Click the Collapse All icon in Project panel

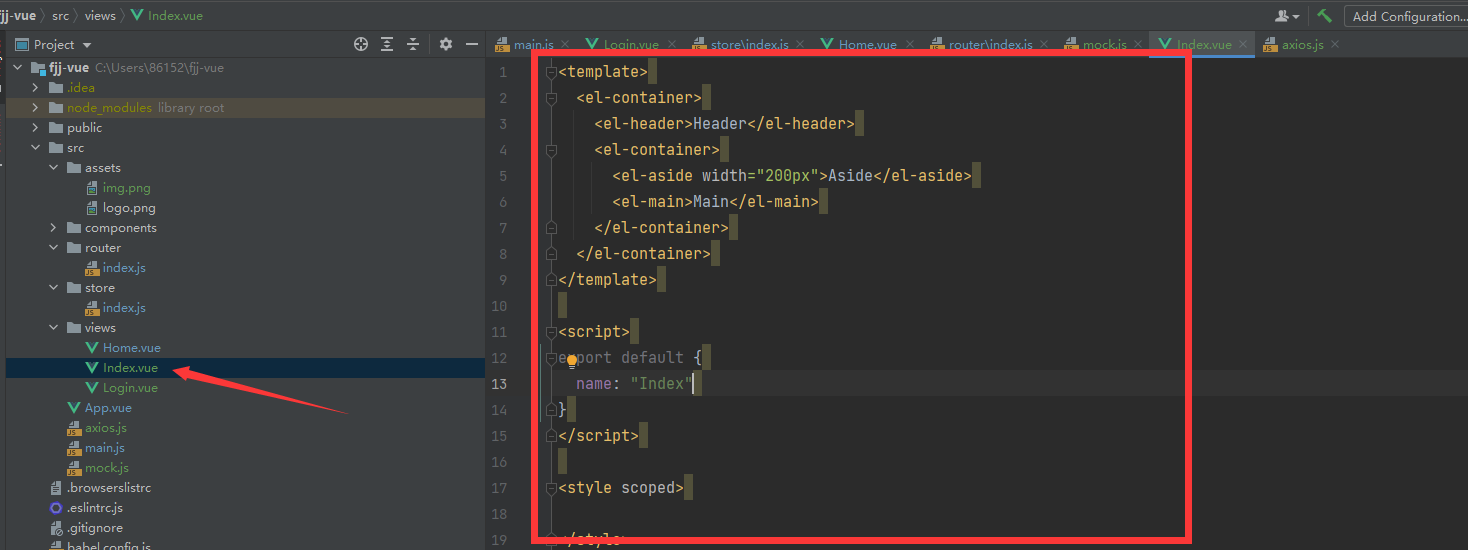(x=413, y=44)
